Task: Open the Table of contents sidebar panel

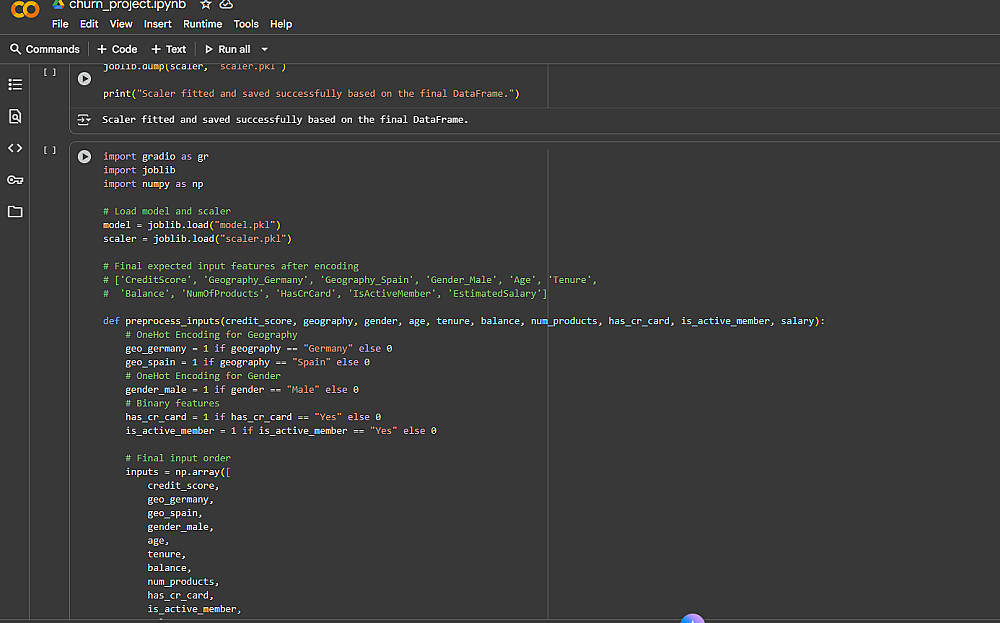Action: click(15, 85)
